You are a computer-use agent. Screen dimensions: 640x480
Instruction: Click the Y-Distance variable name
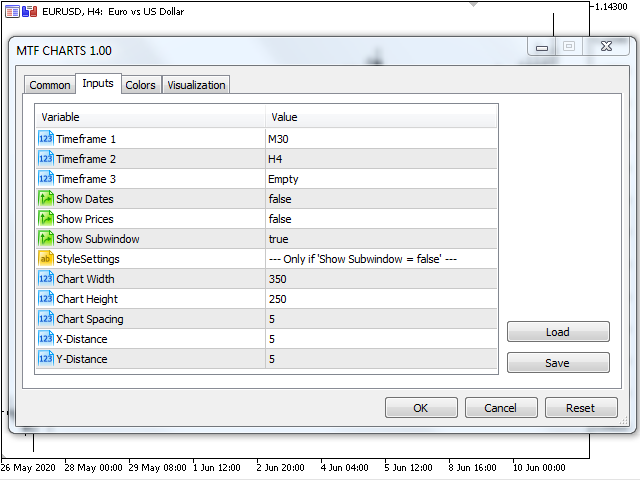[x=82, y=359]
